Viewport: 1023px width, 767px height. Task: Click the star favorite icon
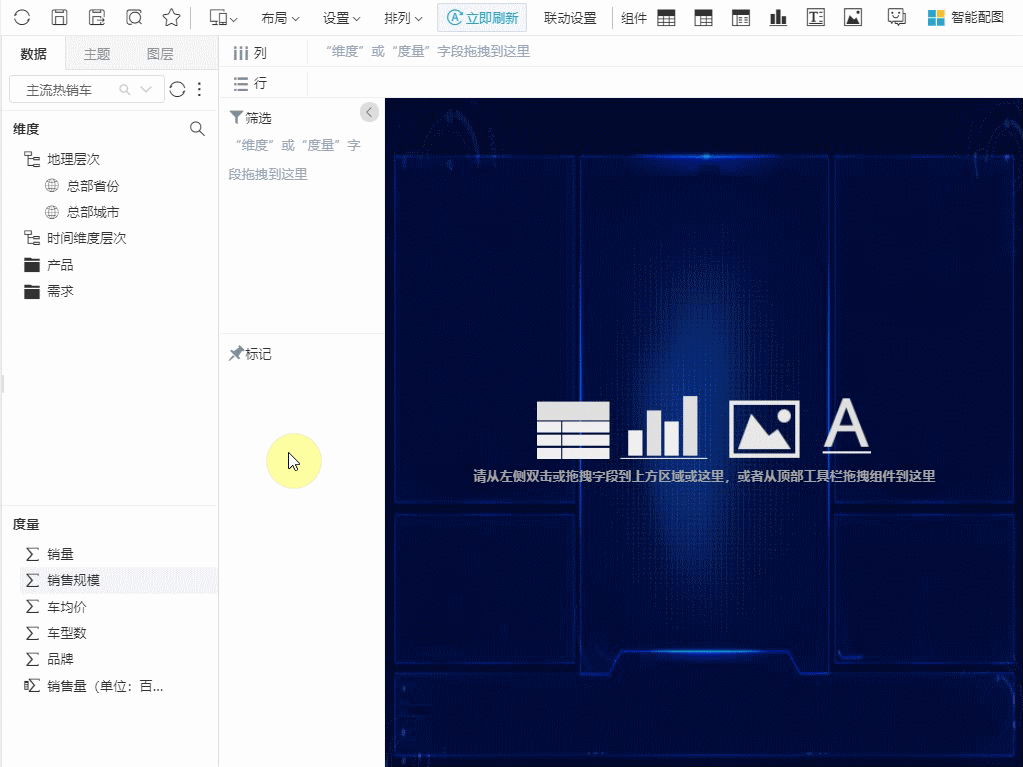[x=172, y=18]
